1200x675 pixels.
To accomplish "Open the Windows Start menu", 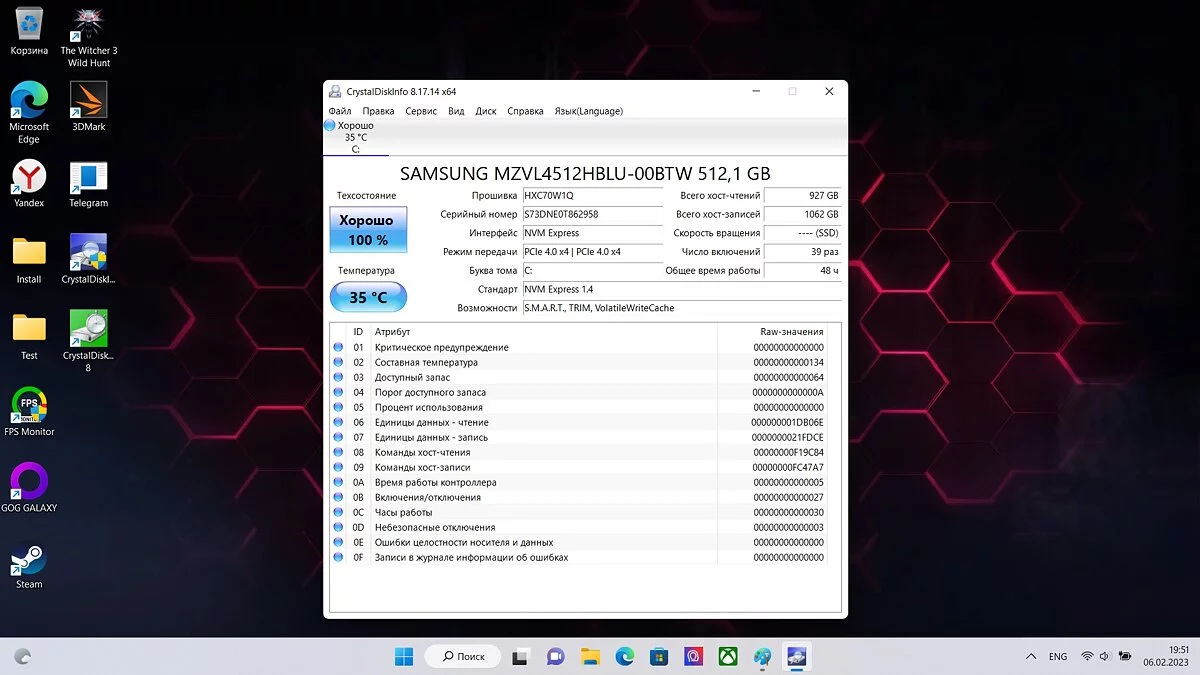I will [x=404, y=656].
